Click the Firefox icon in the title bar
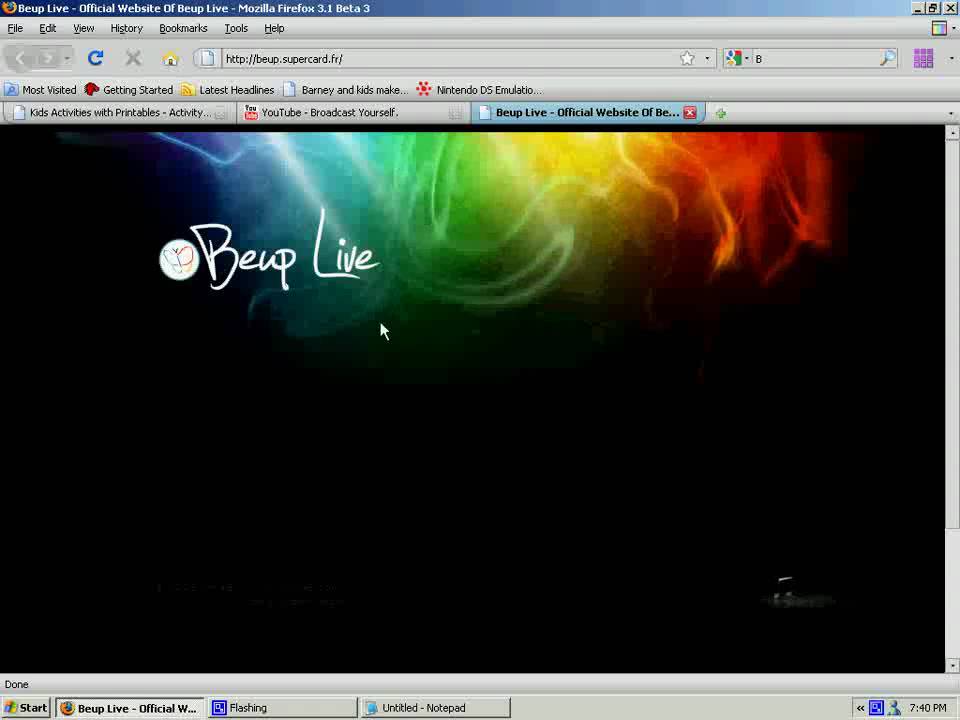The width and height of the screenshot is (960, 720). tap(9, 8)
